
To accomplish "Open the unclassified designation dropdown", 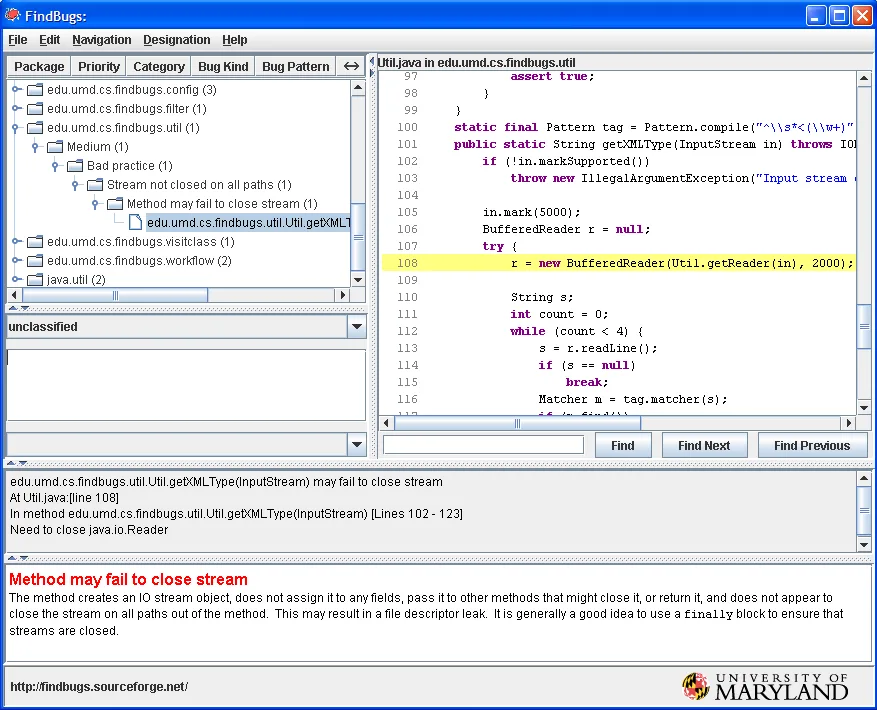I will tap(357, 327).
